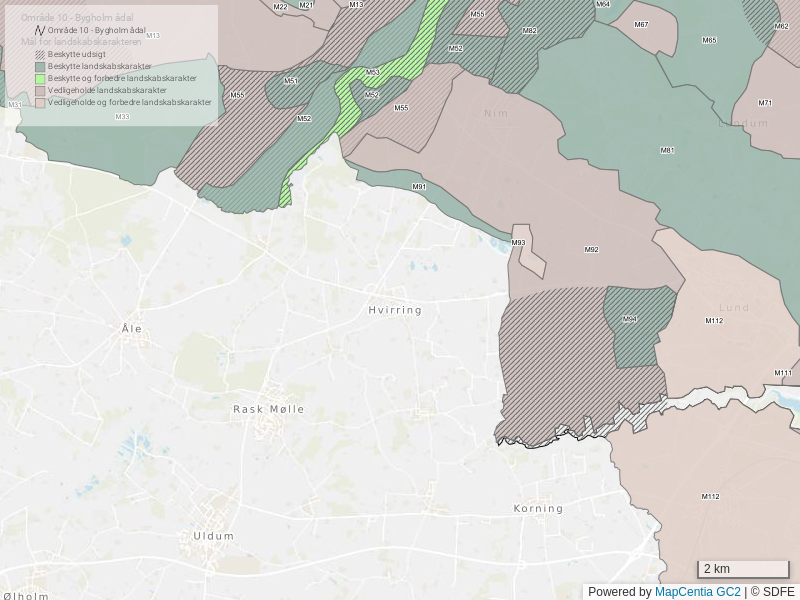Click the Korning place name
The image size is (800, 600).
[x=538, y=509]
